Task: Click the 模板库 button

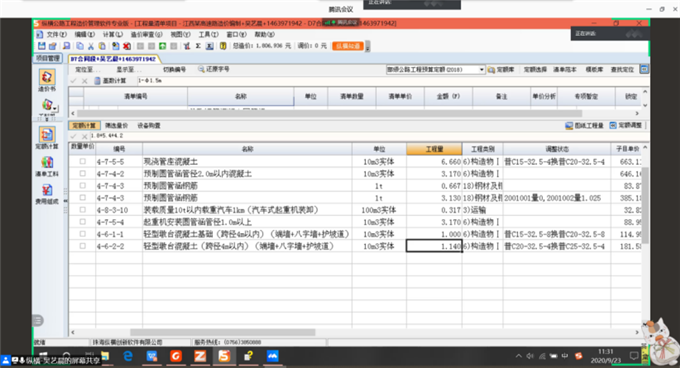Action: [x=594, y=69]
